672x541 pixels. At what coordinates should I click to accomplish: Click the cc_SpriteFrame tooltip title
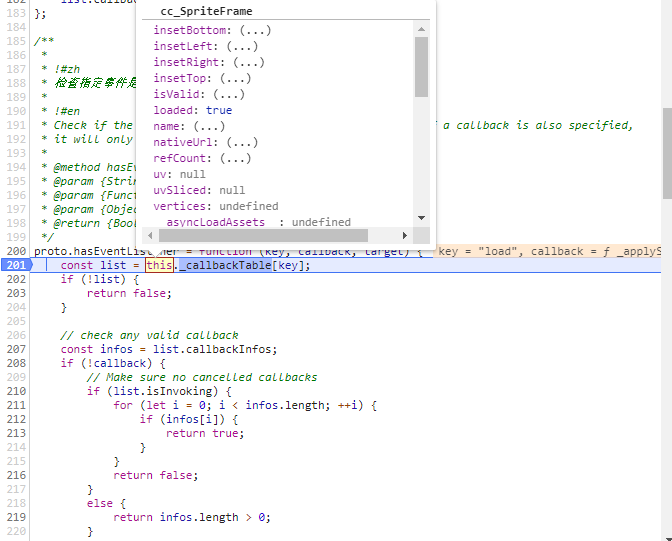(206, 11)
